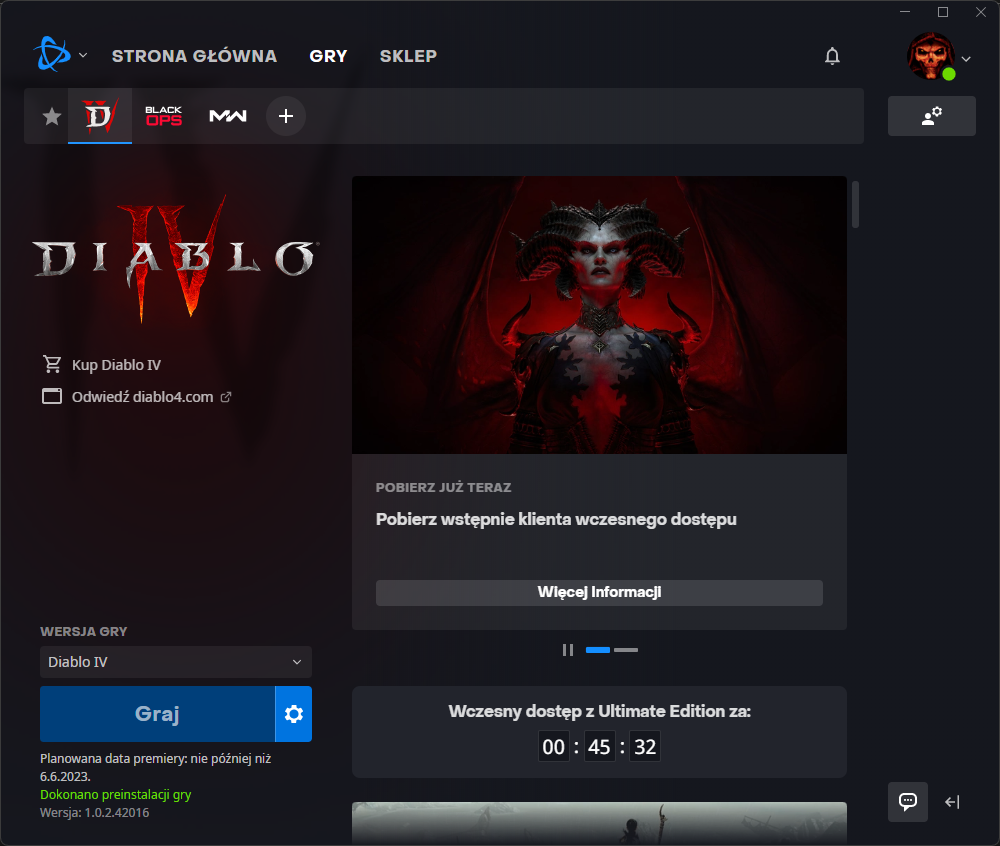
Task: Select the Black Ops game icon
Action: pyautogui.click(x=164, y=116)
